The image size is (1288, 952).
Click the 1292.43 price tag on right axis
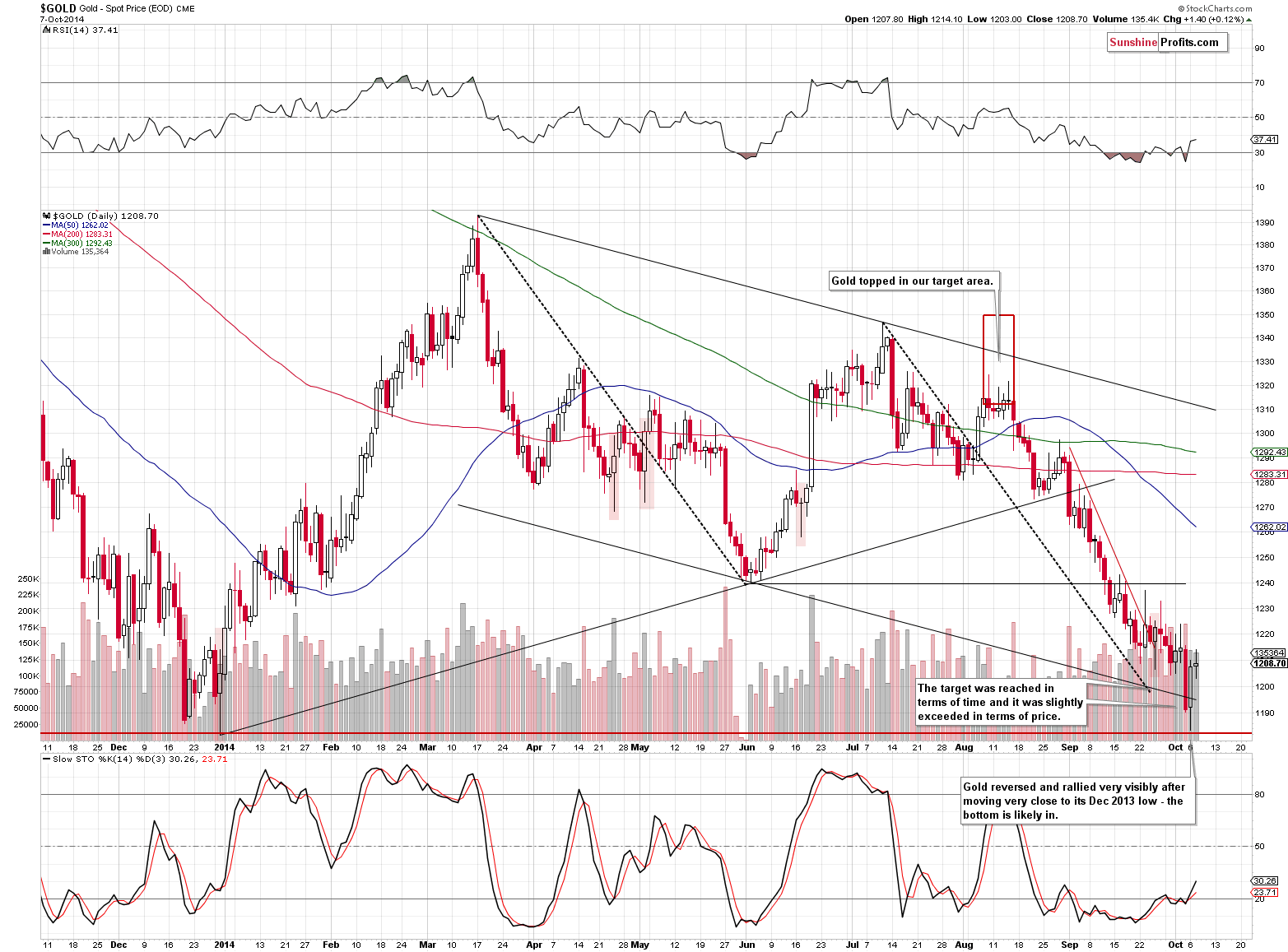coord(1268,453)
